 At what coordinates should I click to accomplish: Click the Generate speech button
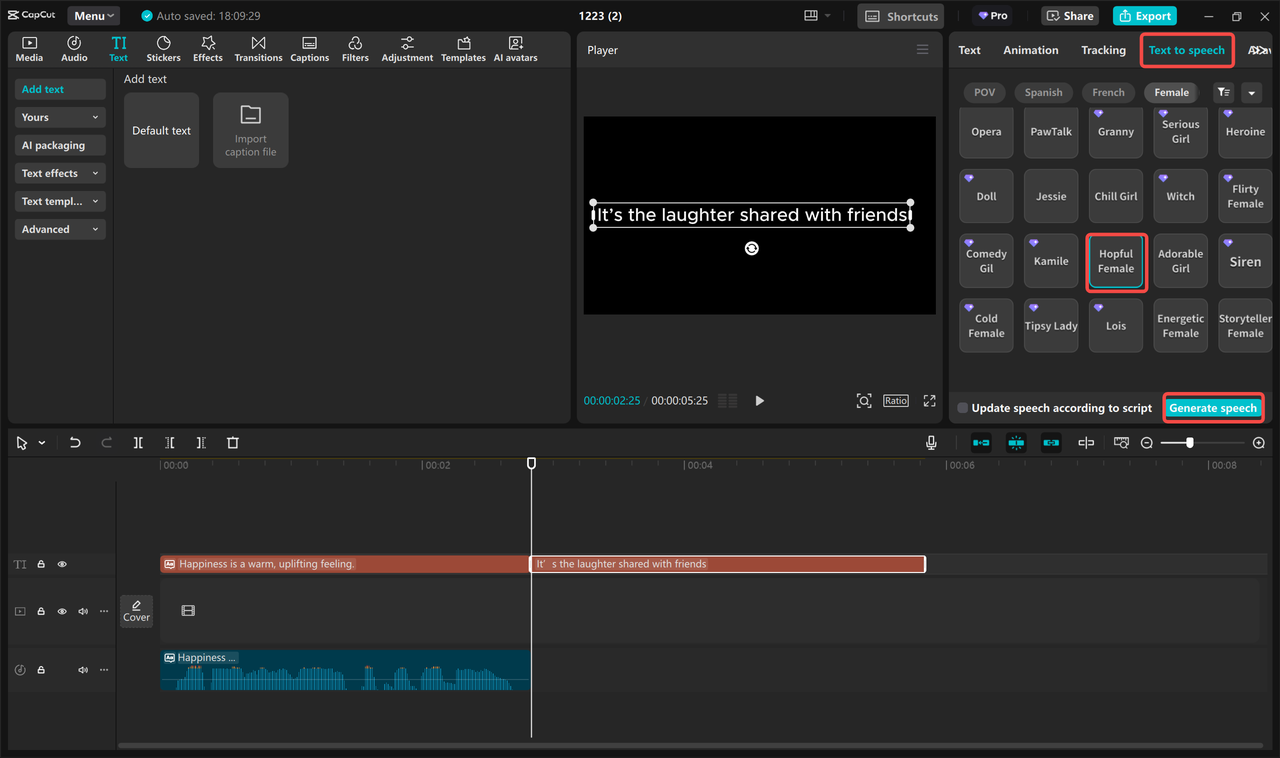pos(1212,408)
